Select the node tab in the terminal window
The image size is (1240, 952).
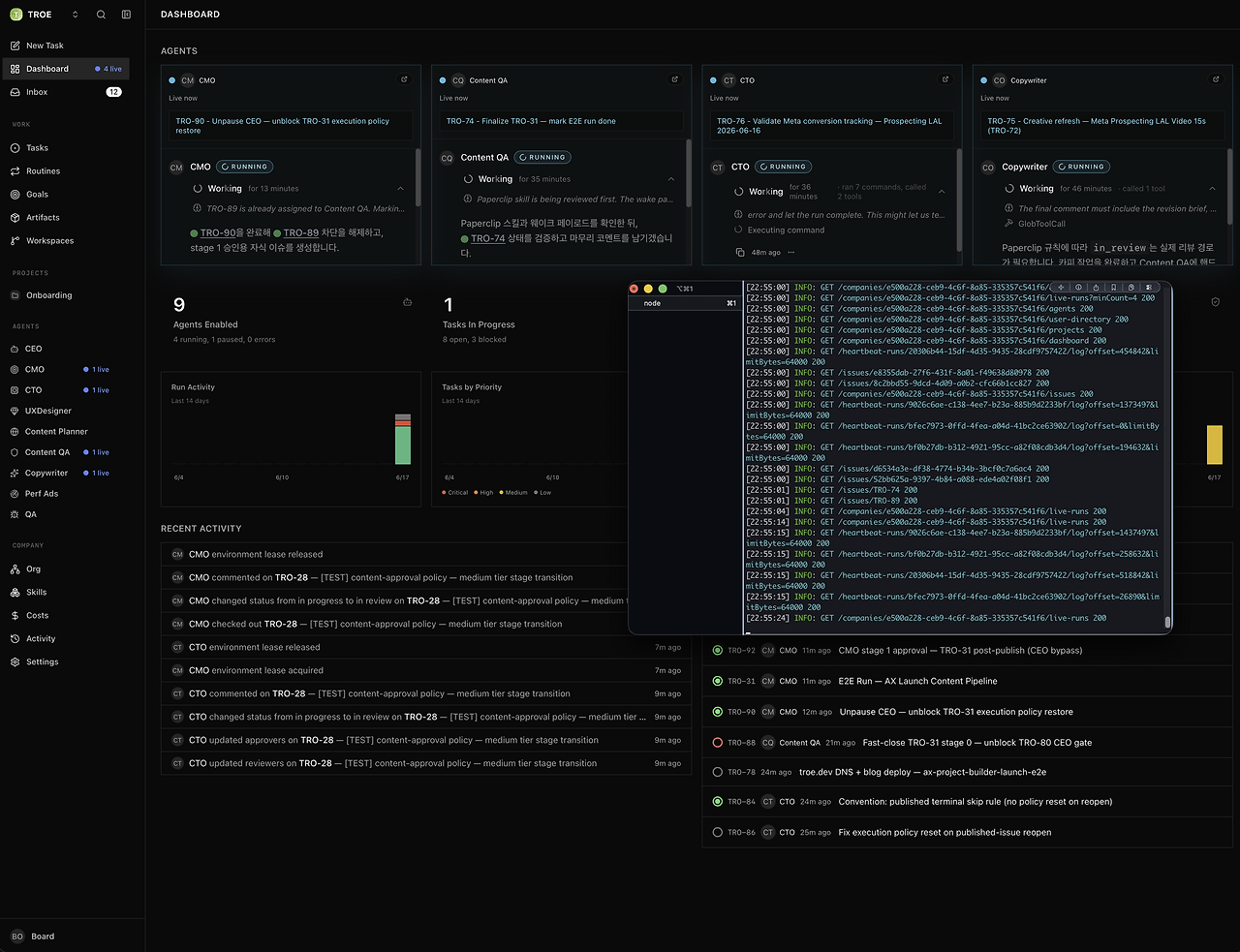click(x=684, y=303)
